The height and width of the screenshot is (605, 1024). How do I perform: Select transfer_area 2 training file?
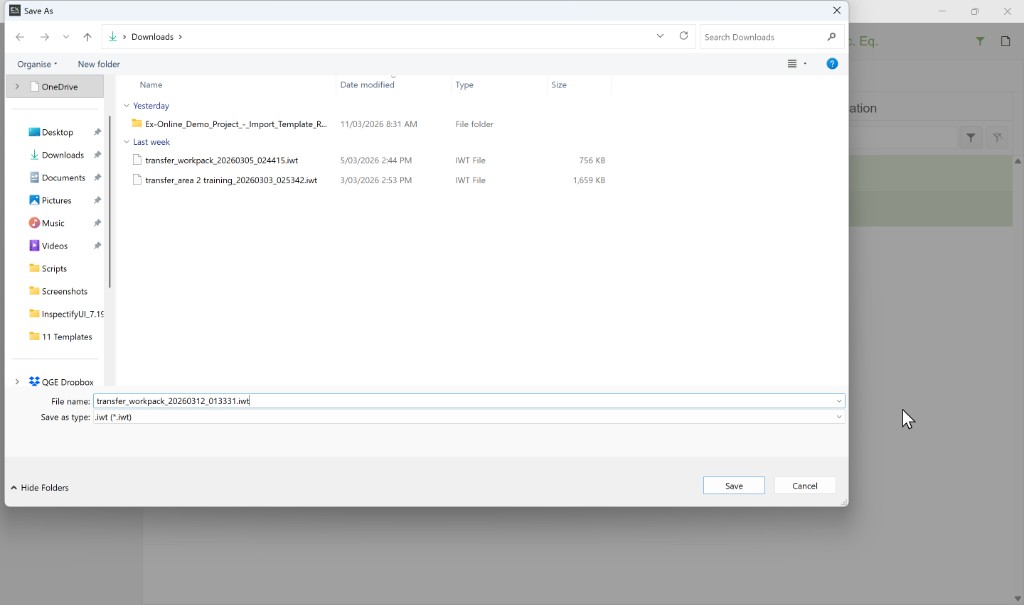point(231,180)
